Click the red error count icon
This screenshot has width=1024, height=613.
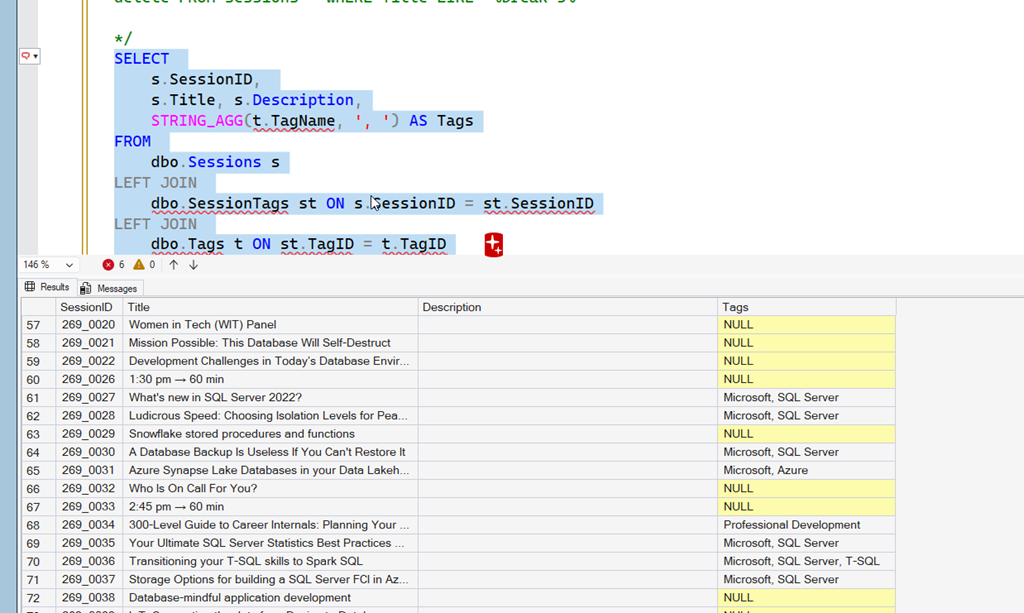108,265
